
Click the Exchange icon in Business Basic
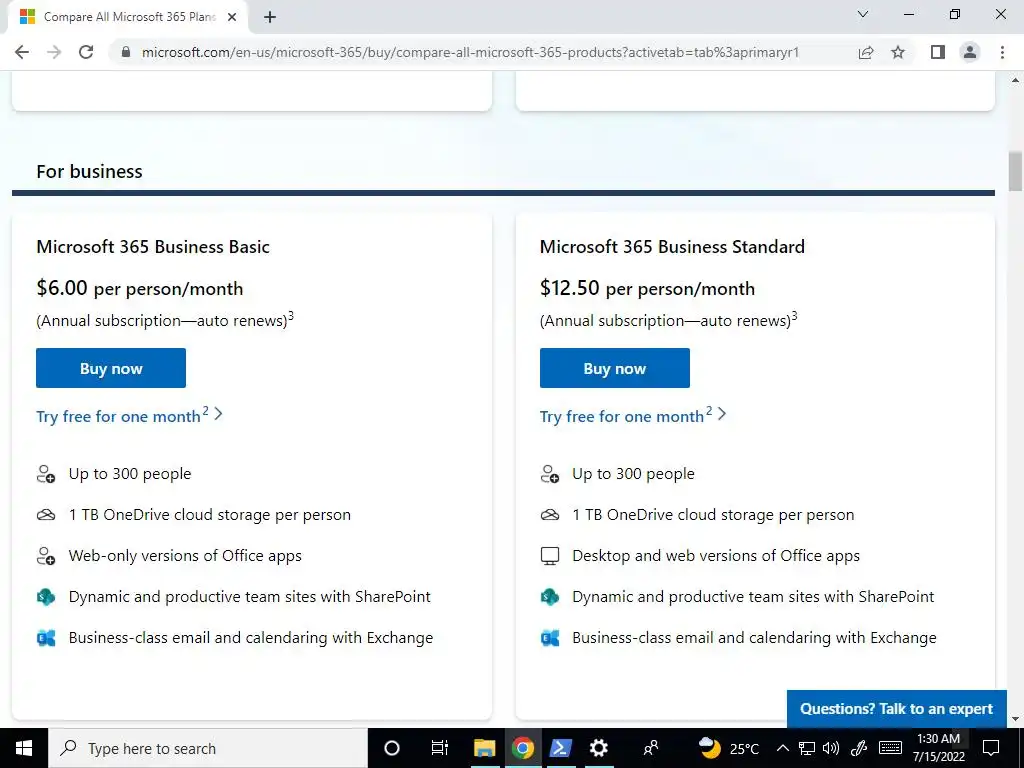click(x=46, y=638)
